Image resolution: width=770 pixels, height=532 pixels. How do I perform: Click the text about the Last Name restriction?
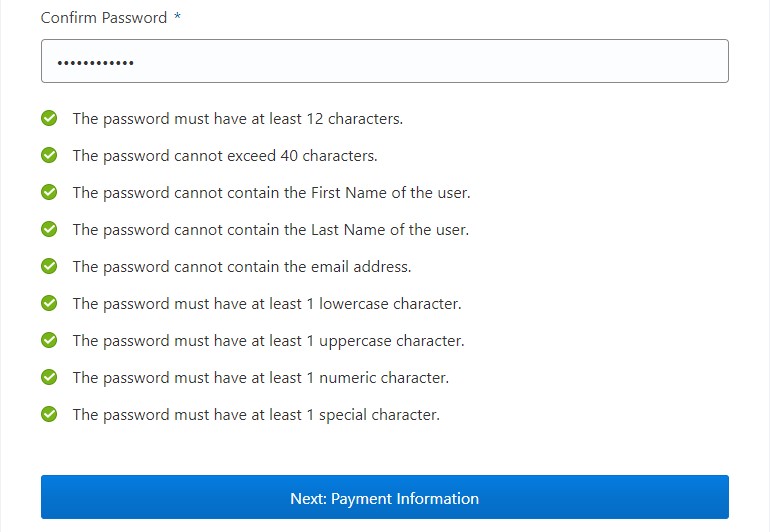click(x=270, y=230)
